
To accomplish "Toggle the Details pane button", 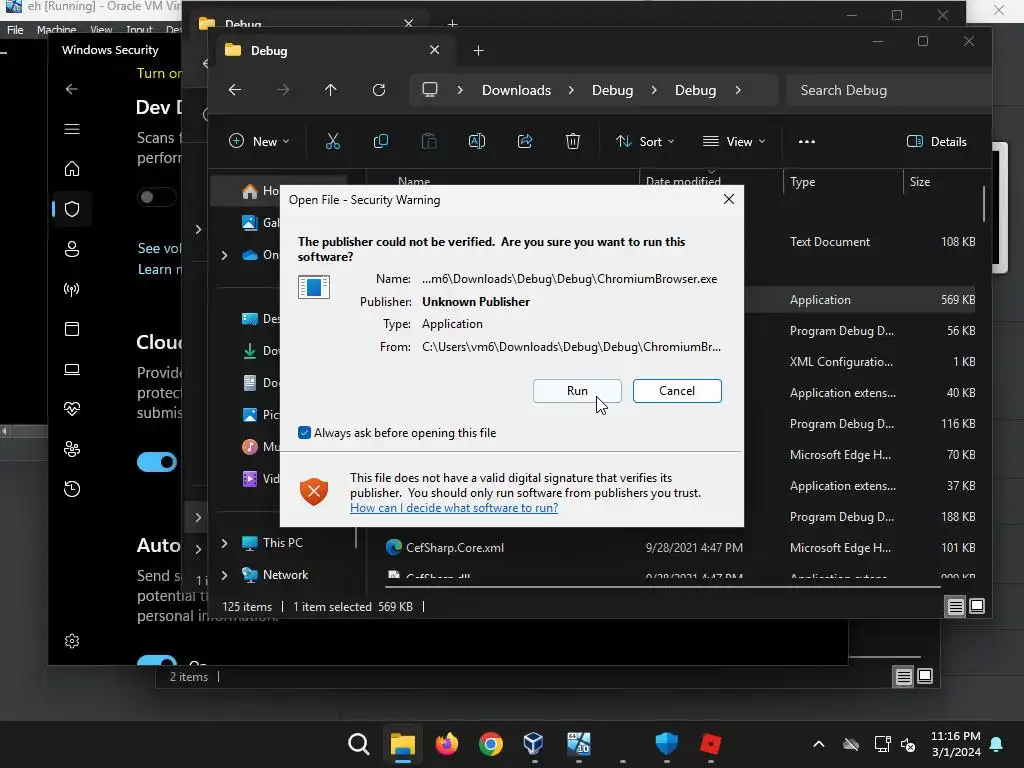I will (x=936, y=141).
